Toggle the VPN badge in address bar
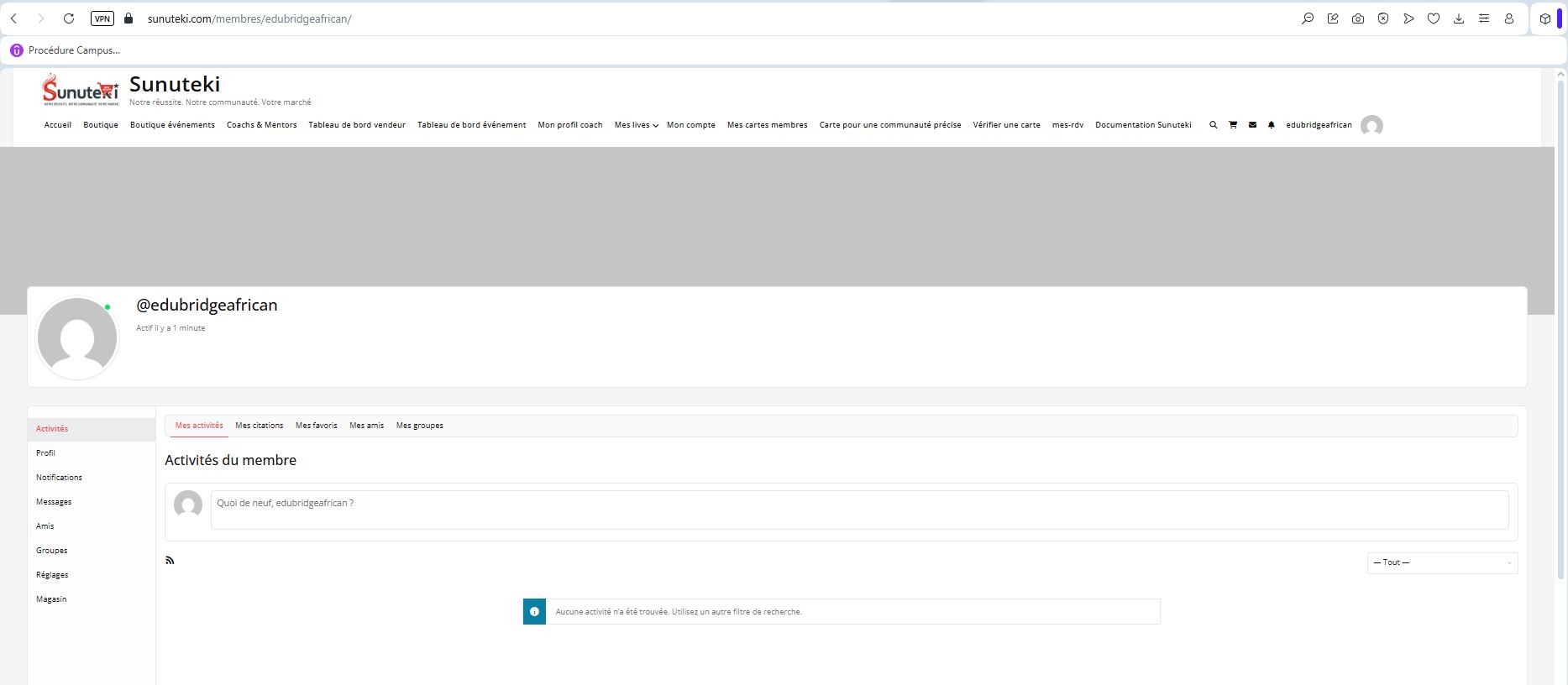1568x685 pixels. coord(102,18)
